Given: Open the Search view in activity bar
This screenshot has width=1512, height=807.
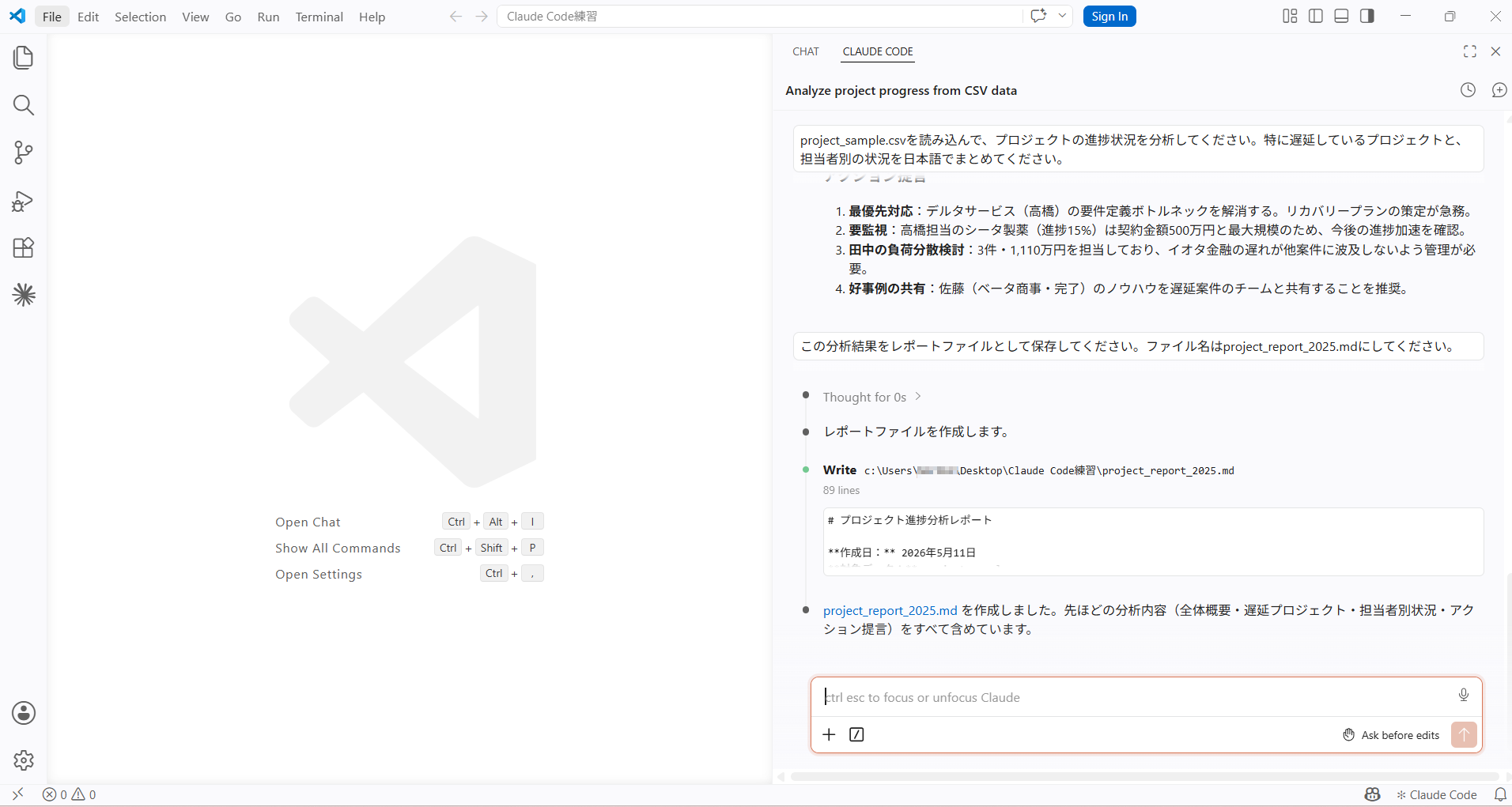Looking at the screenshot, I should pos(24,105).
